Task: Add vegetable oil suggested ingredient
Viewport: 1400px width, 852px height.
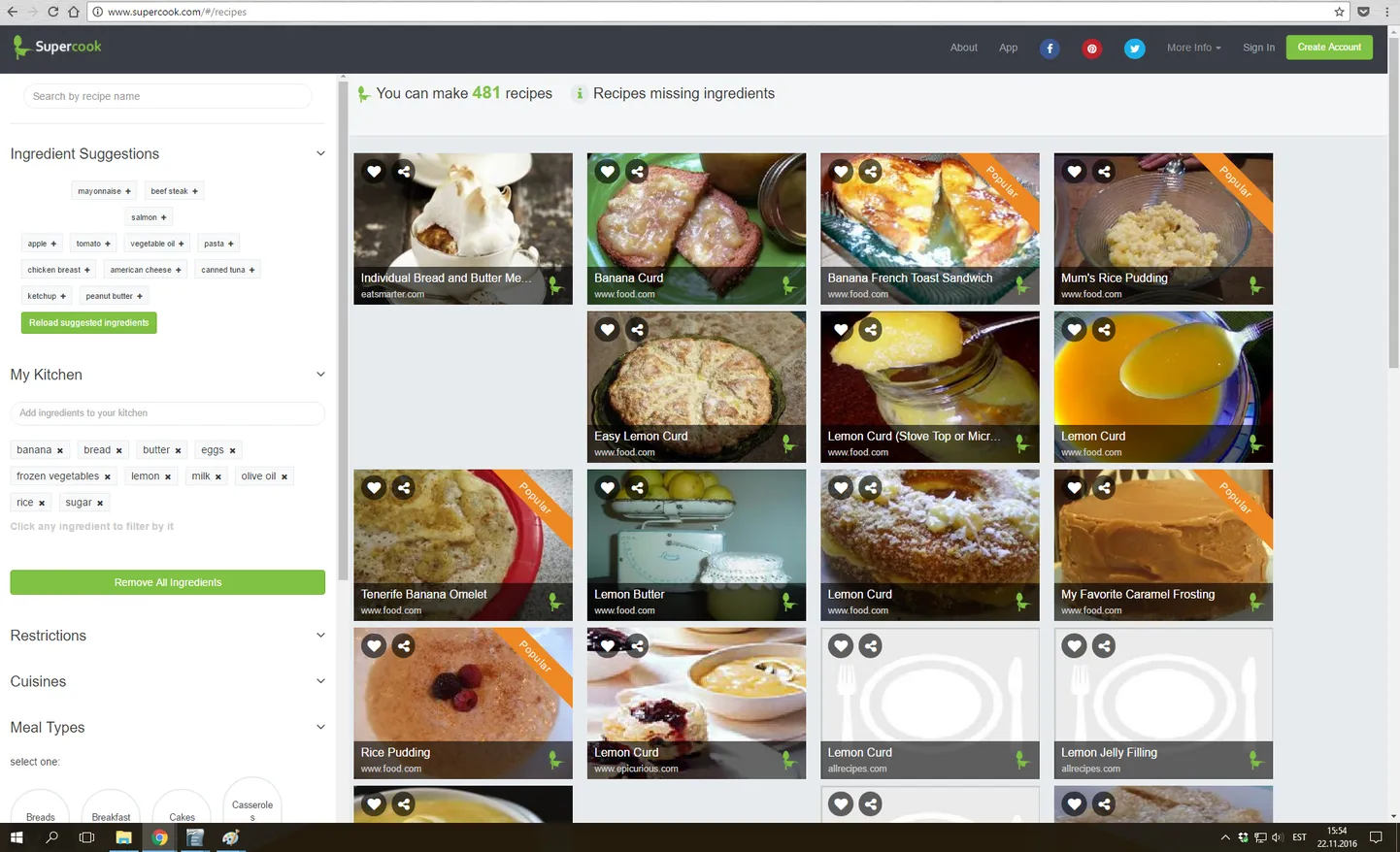Action: (x=157, y=244)
